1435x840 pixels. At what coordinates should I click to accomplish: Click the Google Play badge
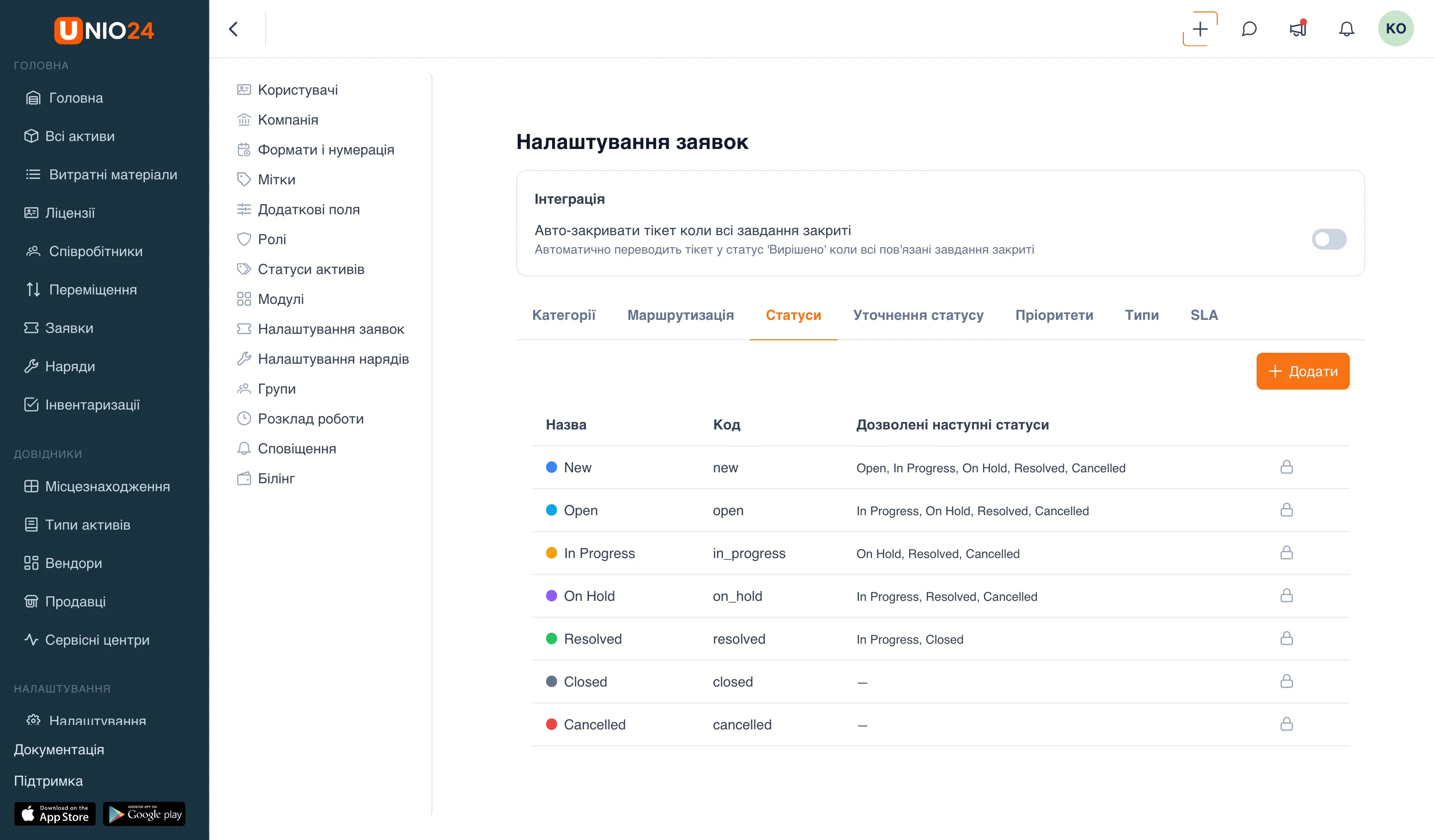(x=144, y=814)
